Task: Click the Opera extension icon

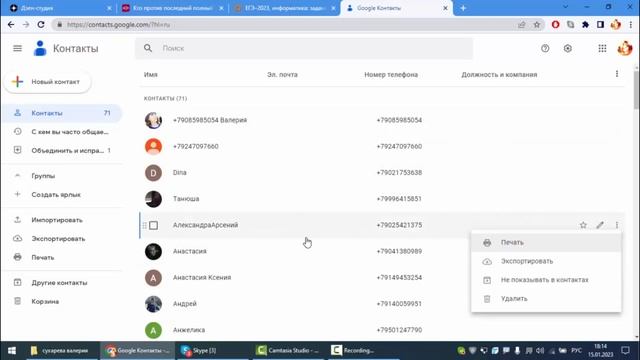Action: coord(556,24)
